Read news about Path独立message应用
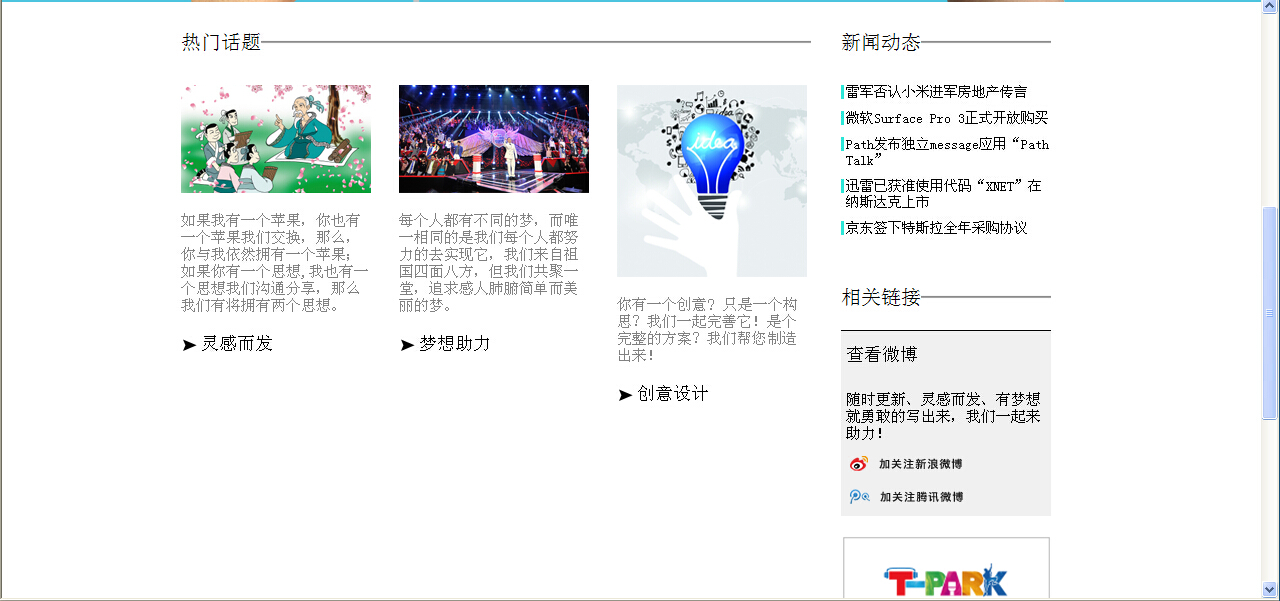This screenshot has height=601, width=1280. pos(946,152)
